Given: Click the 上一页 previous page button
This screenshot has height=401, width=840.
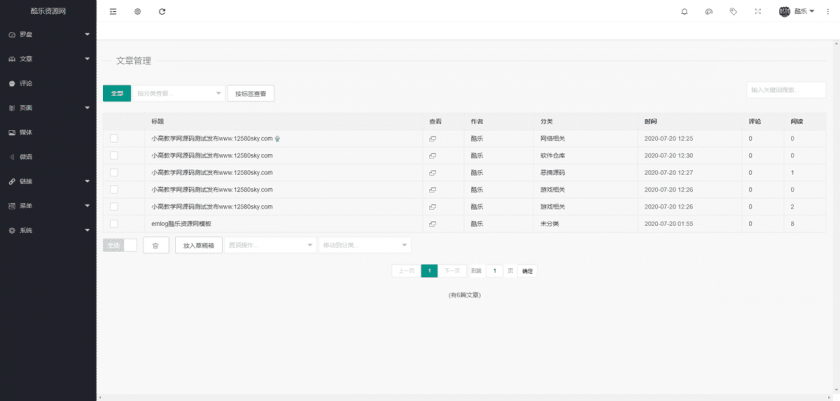Looking at the screenshot, I should [406, 271].
